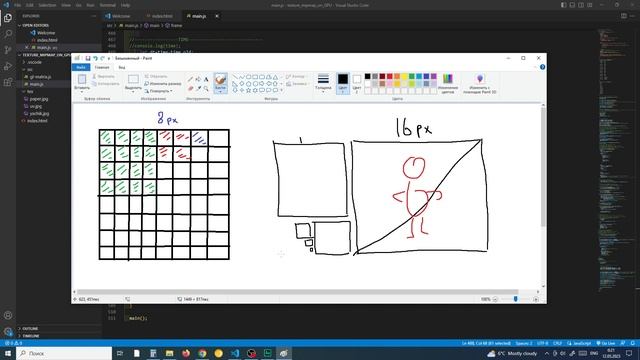Click Crop button in Paint ribbon
The width and height of the screenshot is (640, 360).
(156, 76)
